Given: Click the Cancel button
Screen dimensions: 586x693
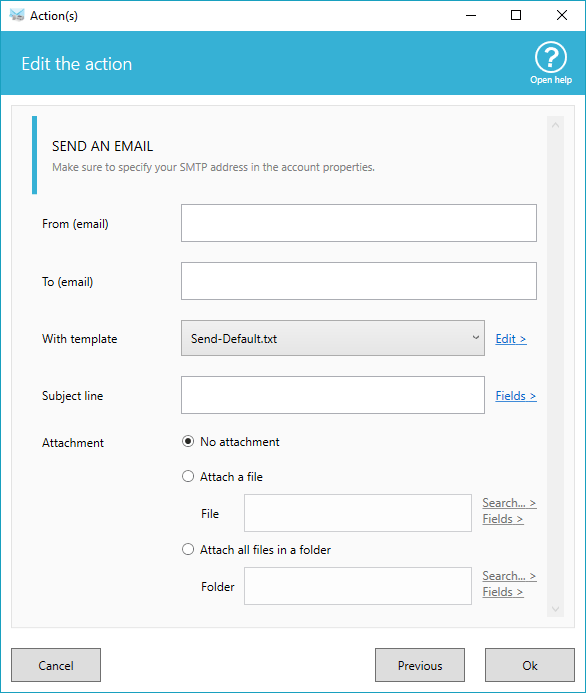Looking at the screenshot, I should click(x=56, y=665).
